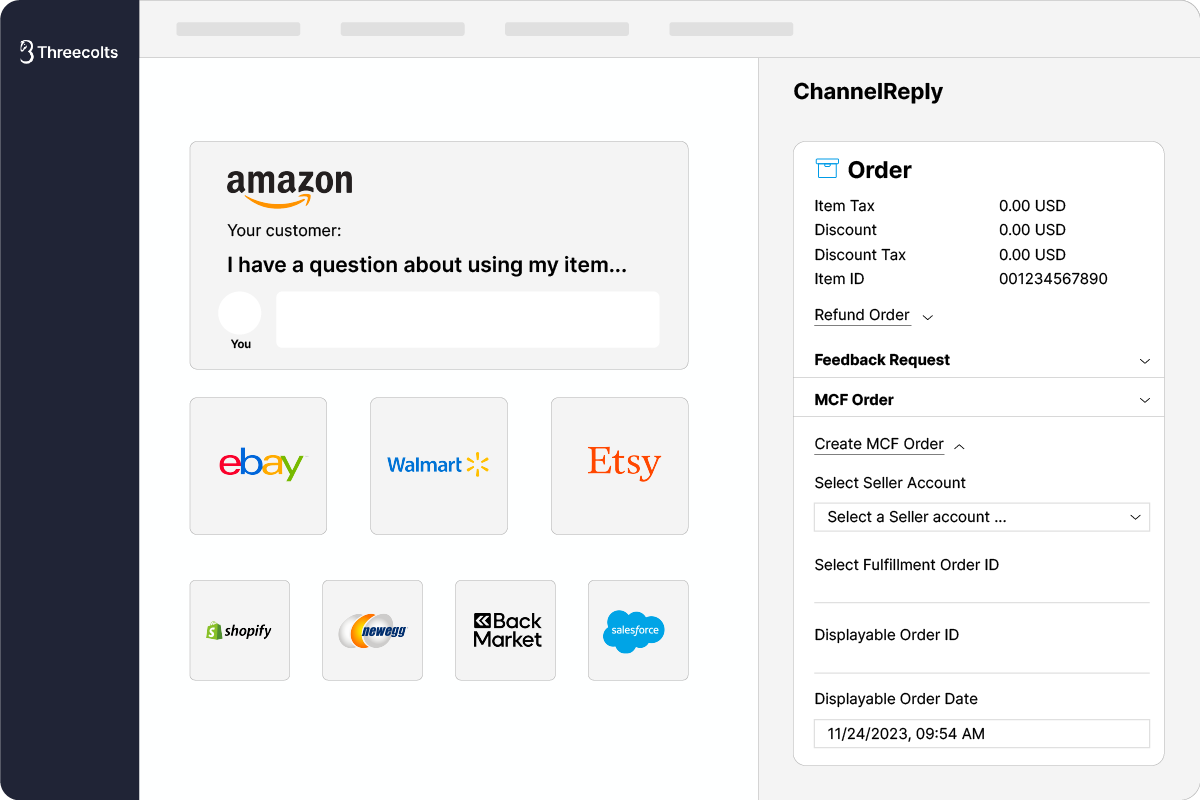Focus the Displayable Order ID field
The image size is (1200, 800).
[981, 659]
